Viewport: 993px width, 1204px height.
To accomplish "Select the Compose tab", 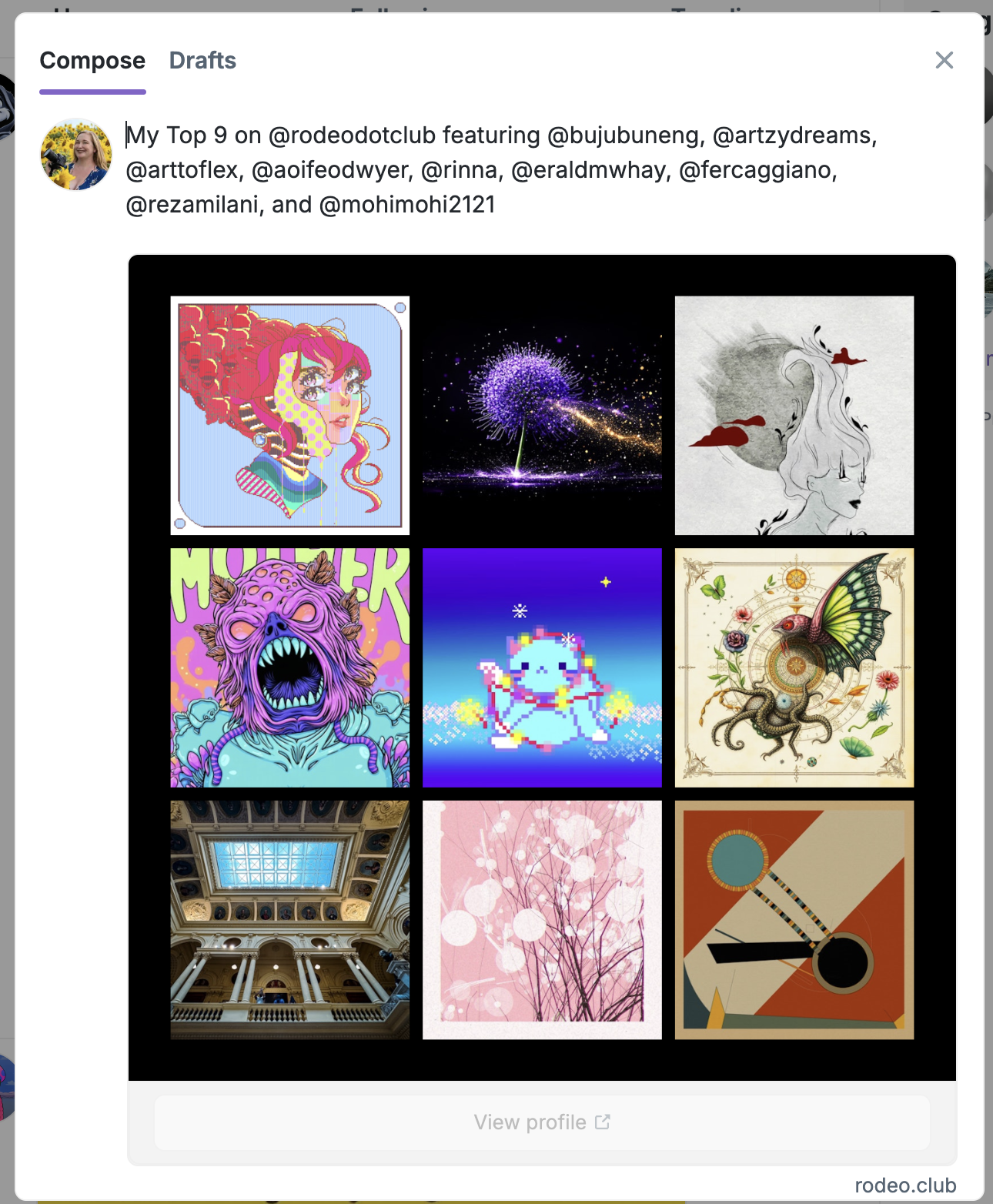I will 92,60.
